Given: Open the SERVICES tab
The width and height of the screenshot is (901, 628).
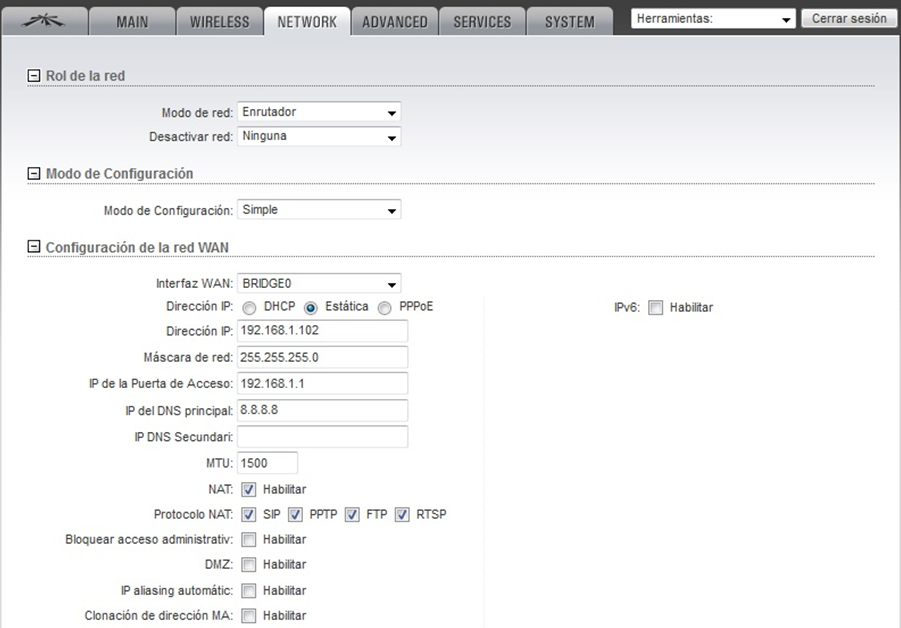Looking at the screenshot, I should pos(482,22).
